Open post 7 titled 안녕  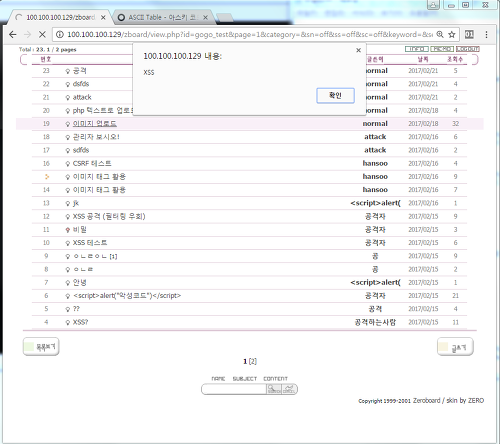[80, 283]
